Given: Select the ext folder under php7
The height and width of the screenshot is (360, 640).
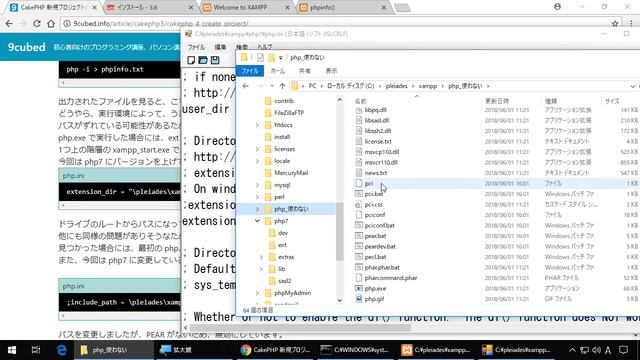Looking at the screenshot, I should tap(282, 245).
